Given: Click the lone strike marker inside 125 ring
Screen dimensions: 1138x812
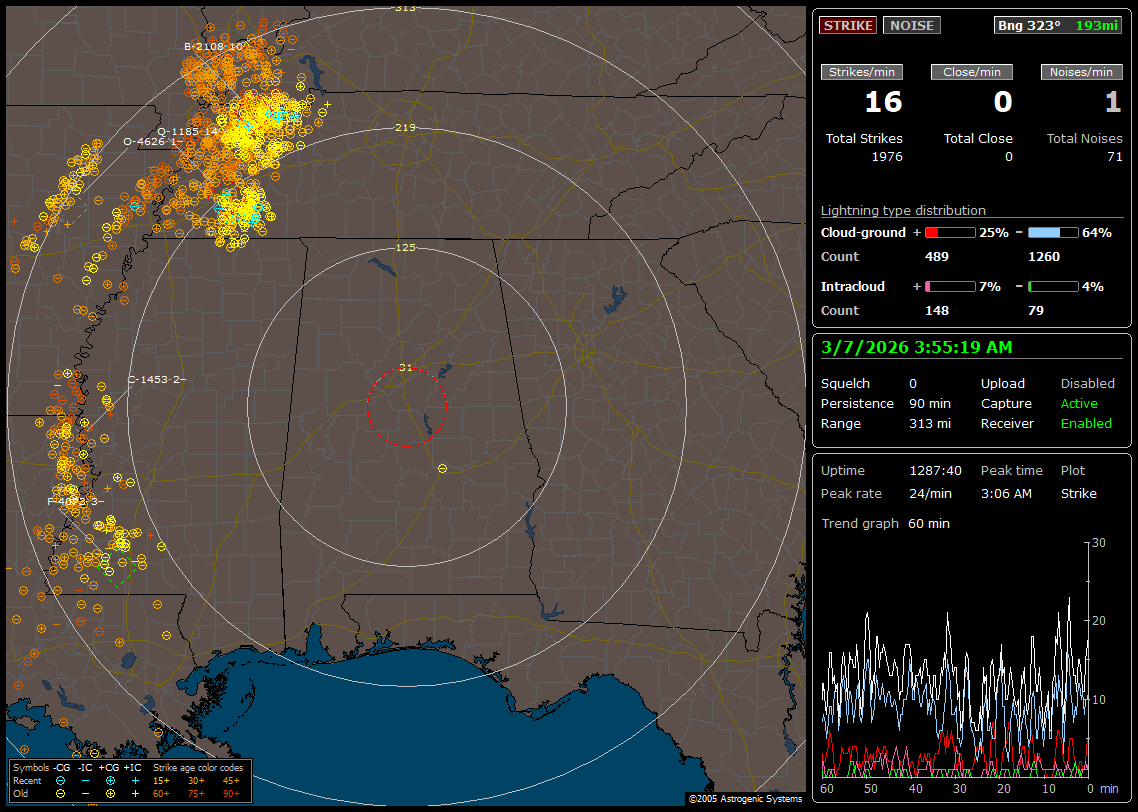Looking at the screenshot, I should [x=442, y=468].
